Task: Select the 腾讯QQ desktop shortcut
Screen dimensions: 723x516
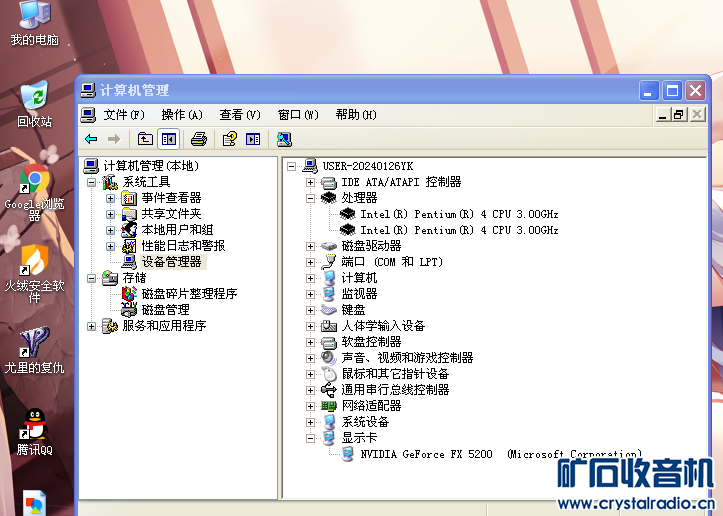Action: (35, 432)
